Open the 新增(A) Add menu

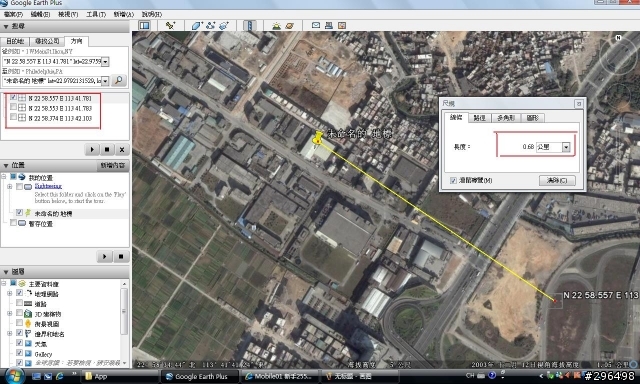click(124, 14)
